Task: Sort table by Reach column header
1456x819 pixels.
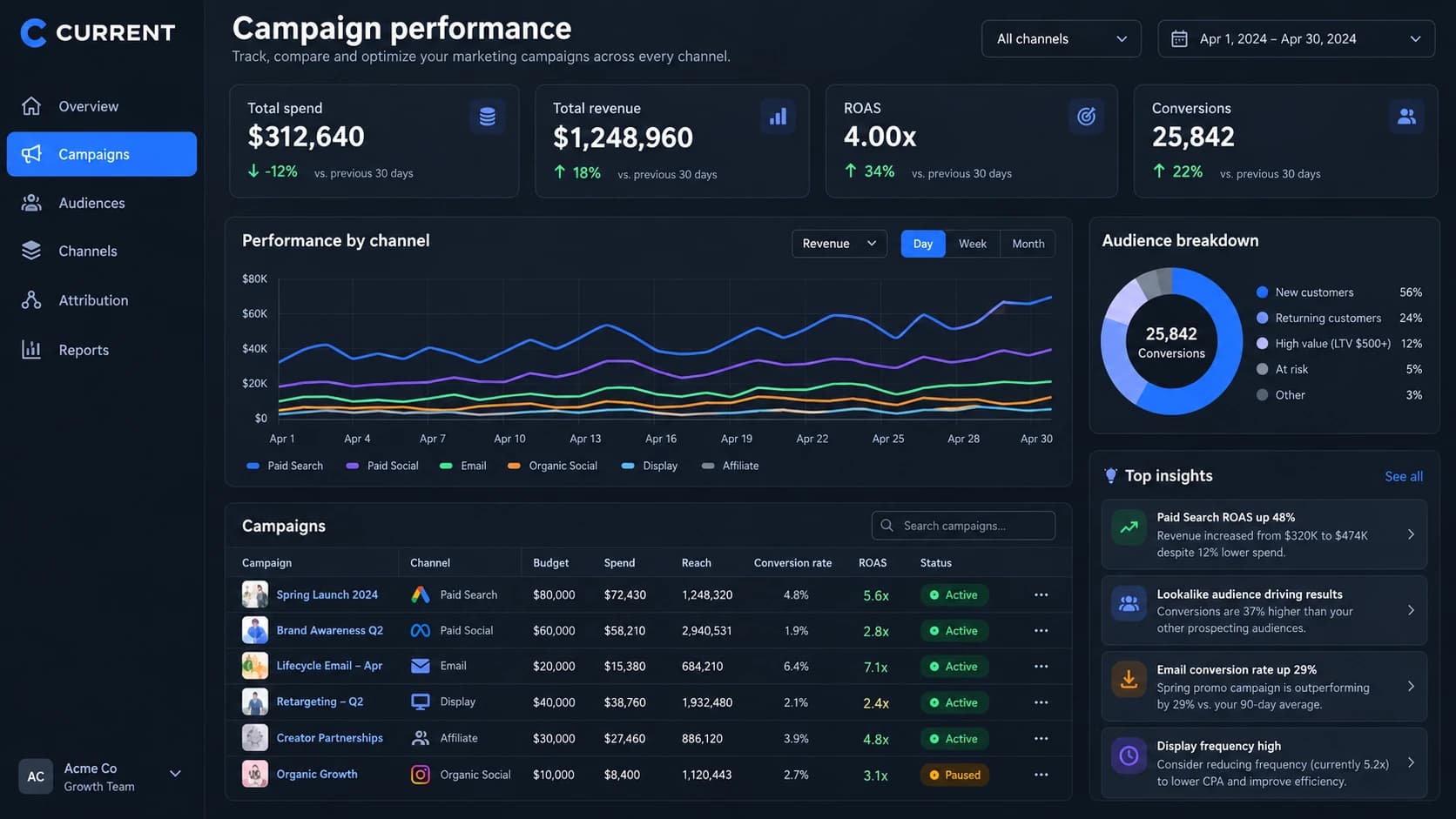Action: (x=696, y=563)
